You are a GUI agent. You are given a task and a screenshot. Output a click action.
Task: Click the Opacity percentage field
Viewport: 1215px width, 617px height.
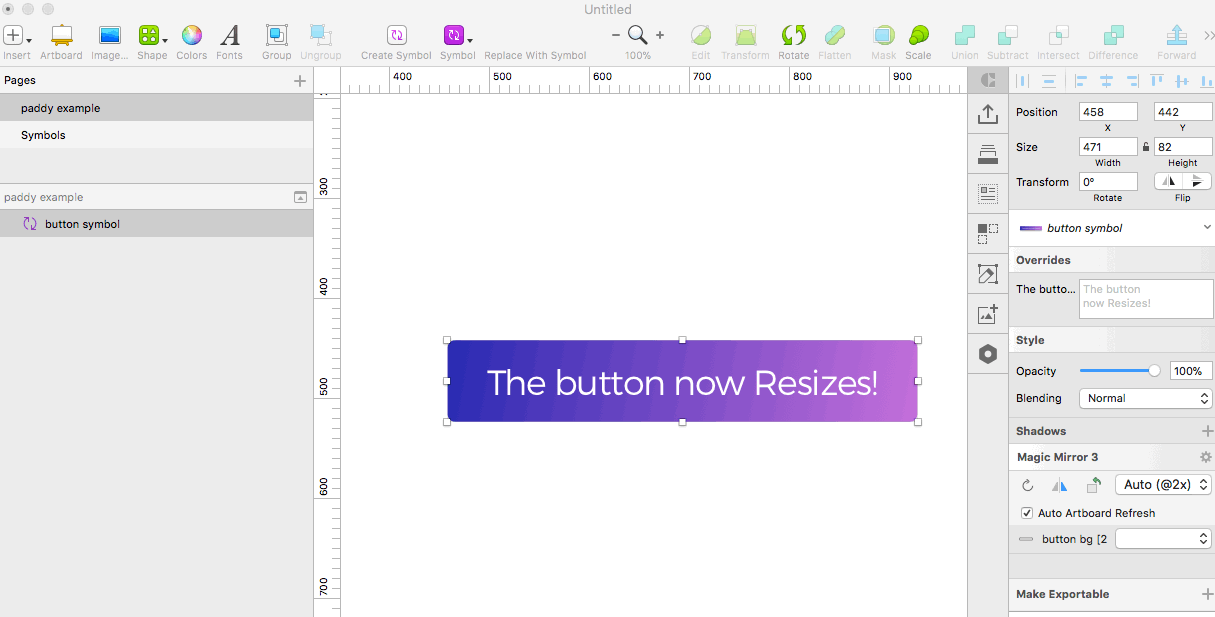[1191, 371]
